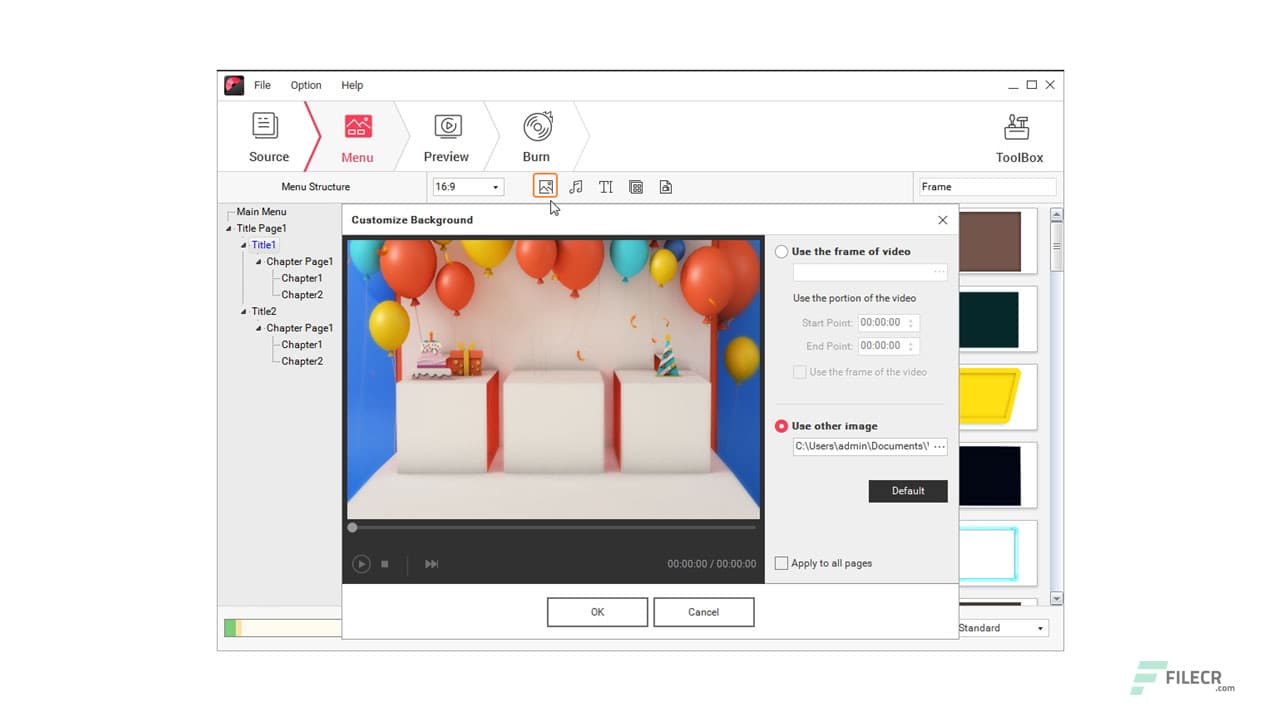Open the Option menu
1280x720 pixels.
pyautogui.click(x=305, y=85)
